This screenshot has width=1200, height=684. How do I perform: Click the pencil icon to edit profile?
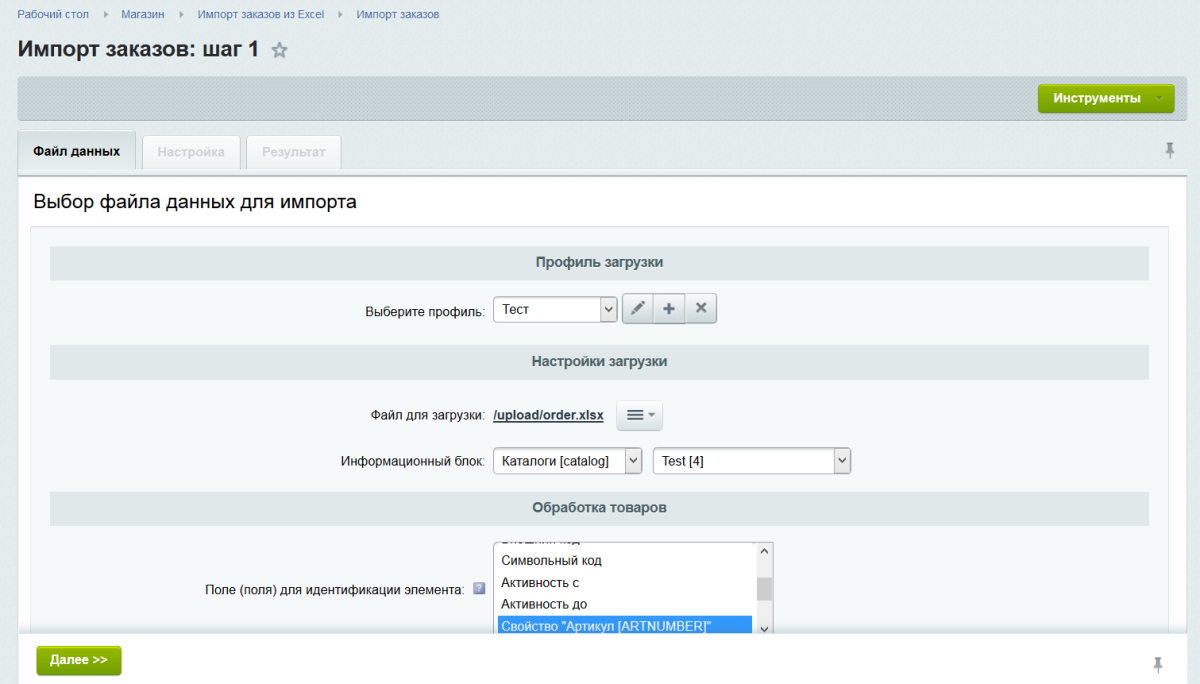tap(638, 309)
